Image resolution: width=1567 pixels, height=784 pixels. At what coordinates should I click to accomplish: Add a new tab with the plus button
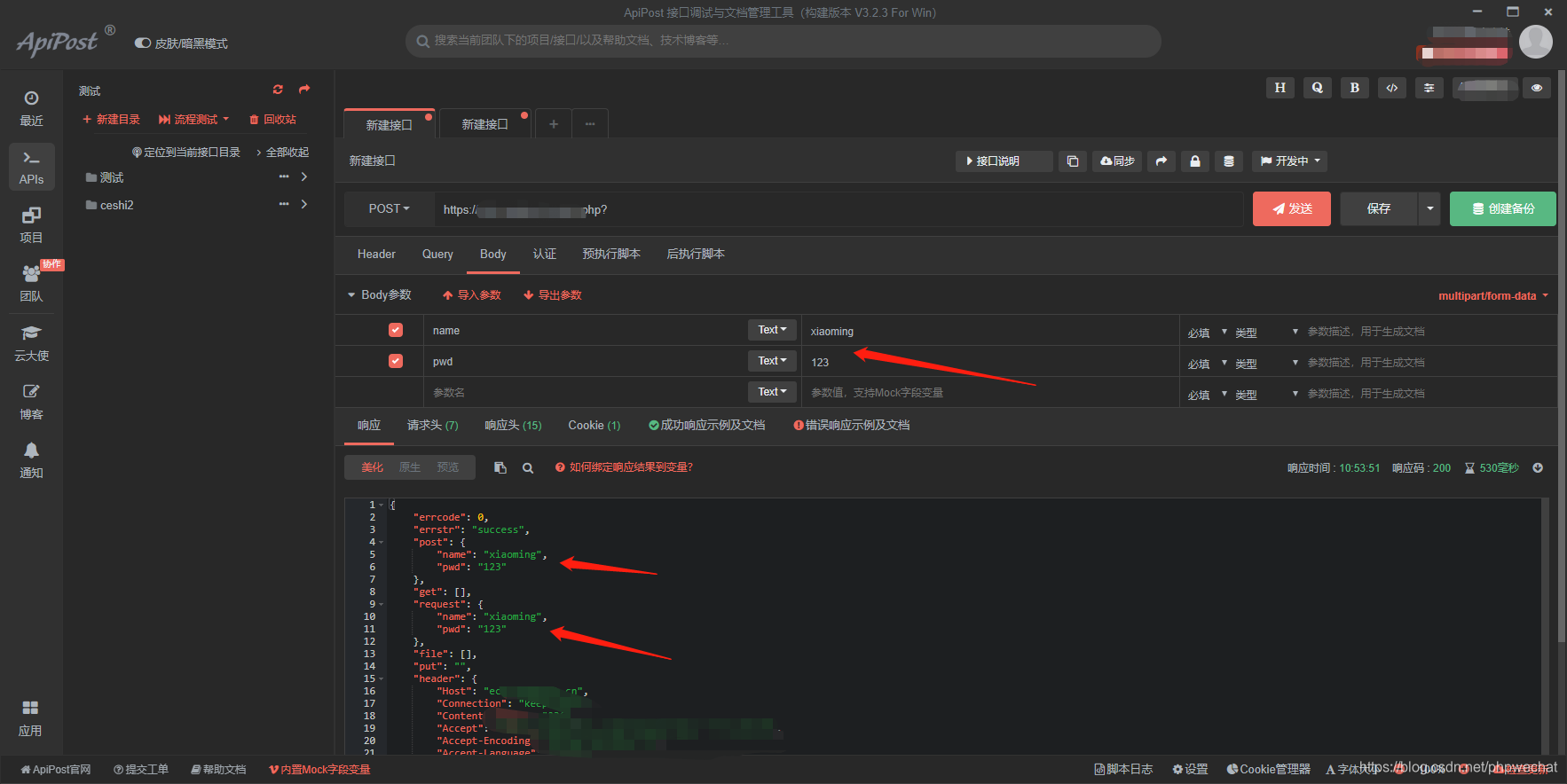click(x=554, y=124)
